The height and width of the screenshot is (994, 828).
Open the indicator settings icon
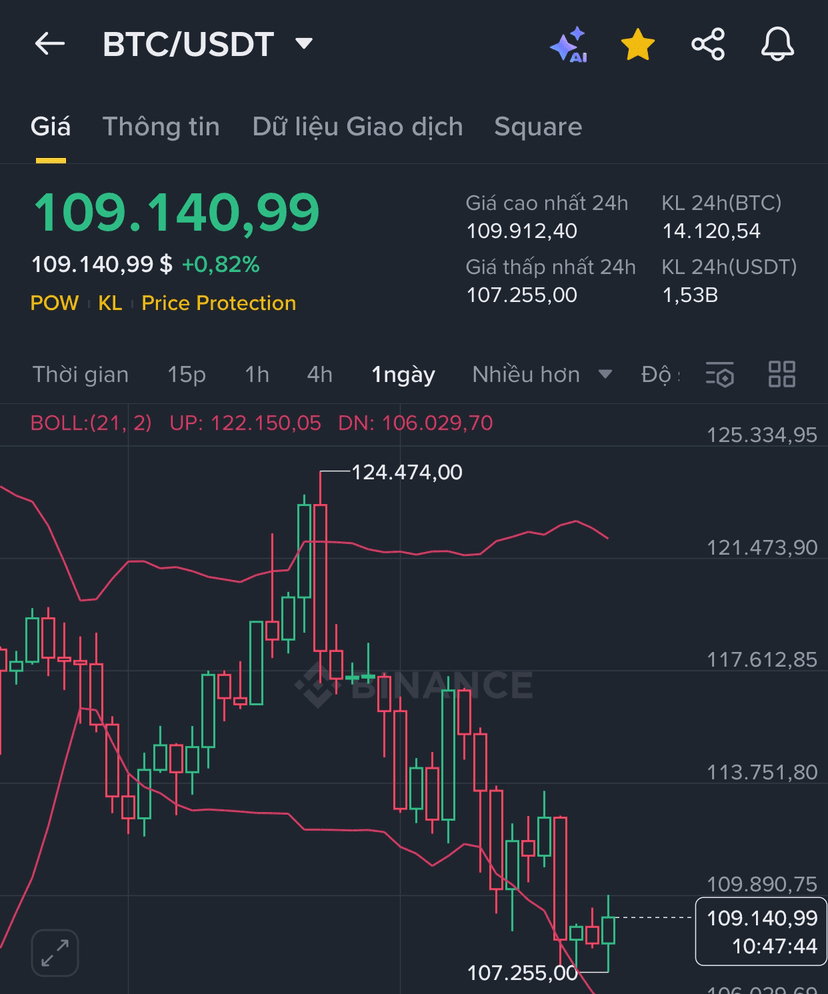[x=720, y=374]
